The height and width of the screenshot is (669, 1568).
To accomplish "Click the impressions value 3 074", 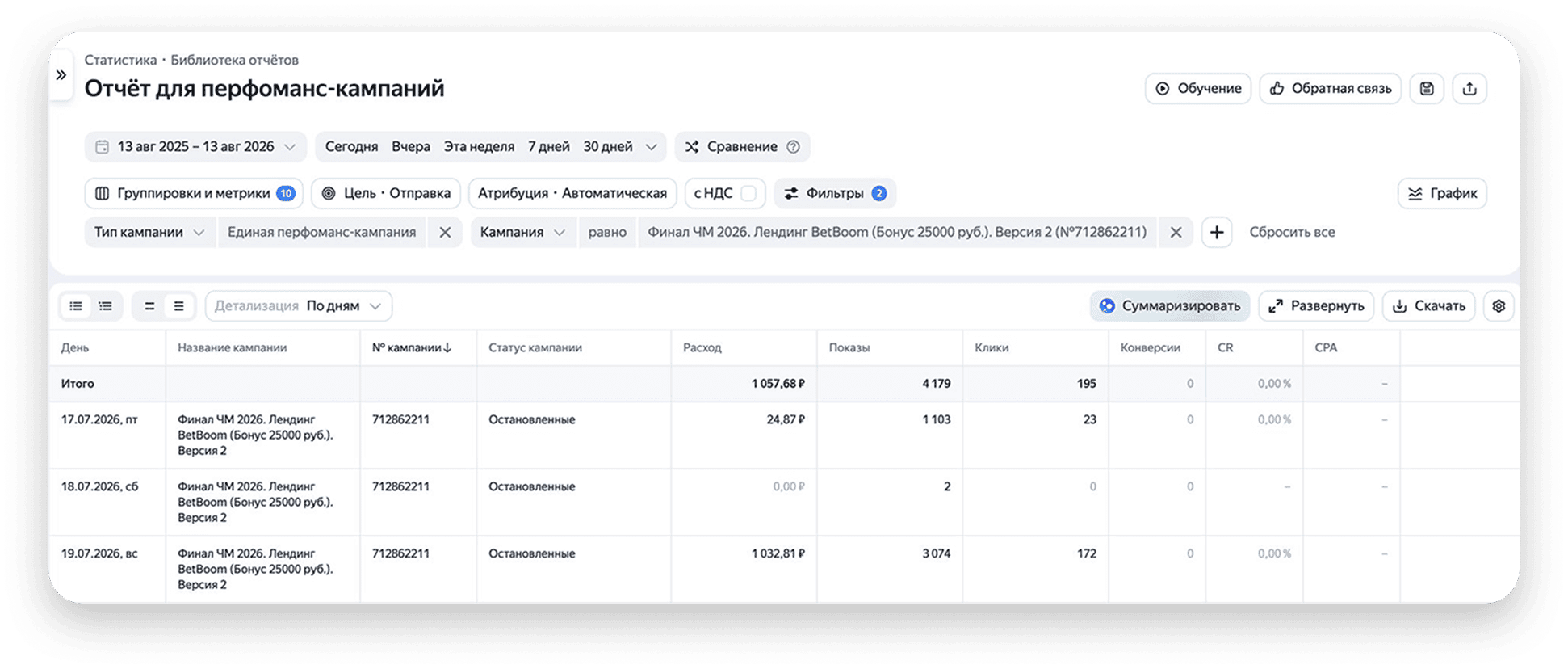I will coord(937,554).
